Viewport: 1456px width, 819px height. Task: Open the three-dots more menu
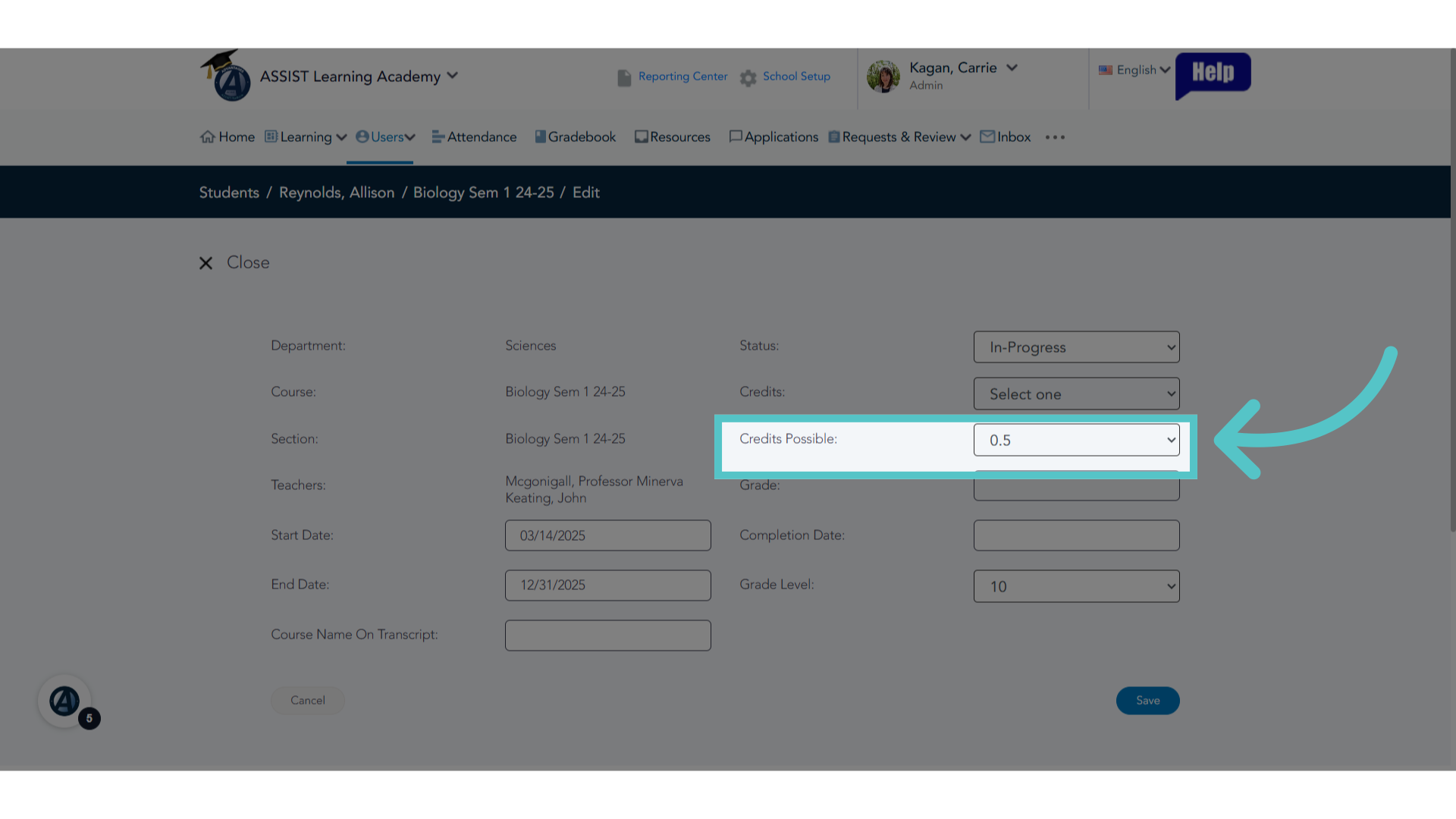pos(1055,137)
